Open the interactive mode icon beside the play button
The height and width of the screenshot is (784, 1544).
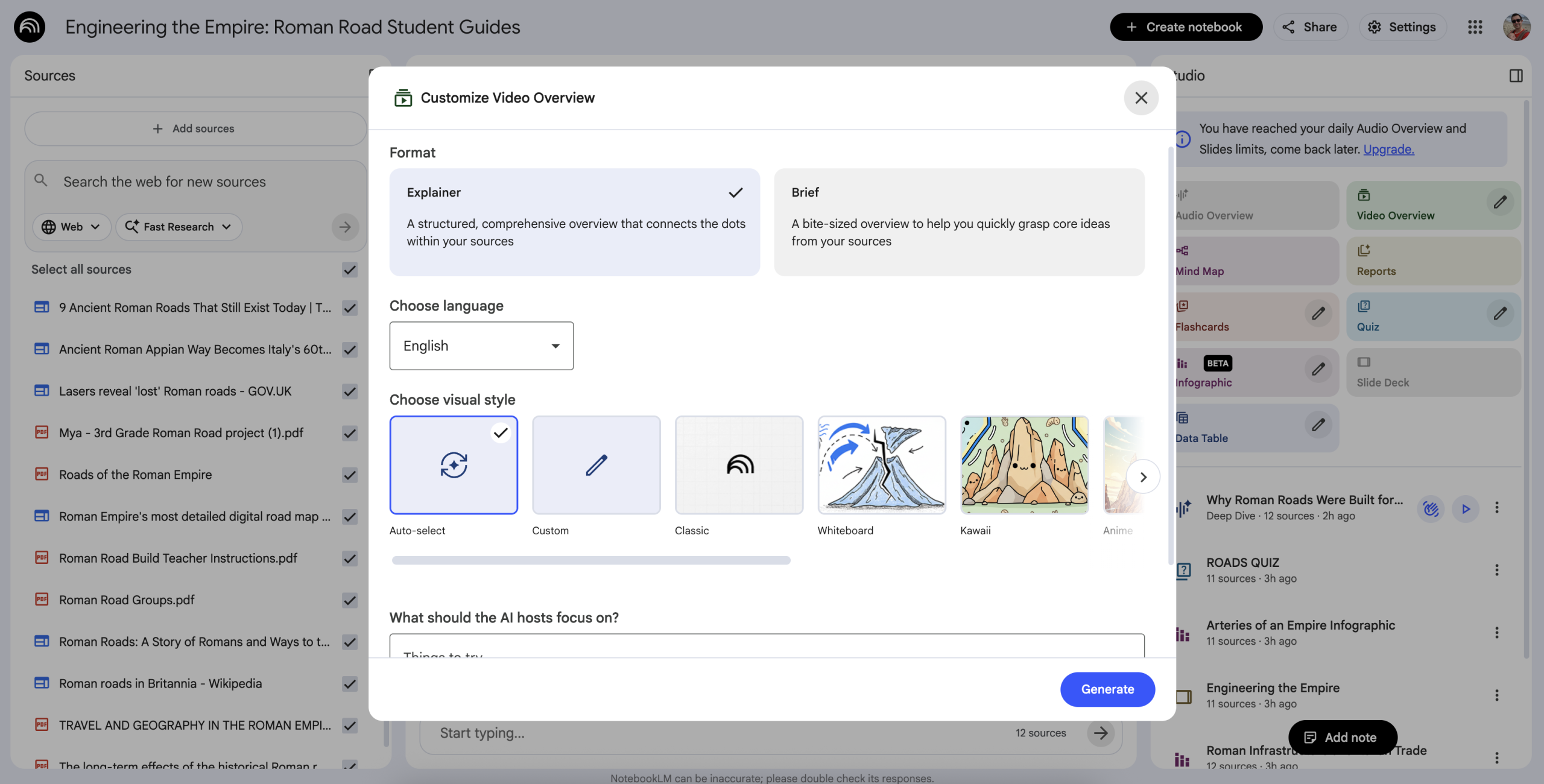point(1431,508)
